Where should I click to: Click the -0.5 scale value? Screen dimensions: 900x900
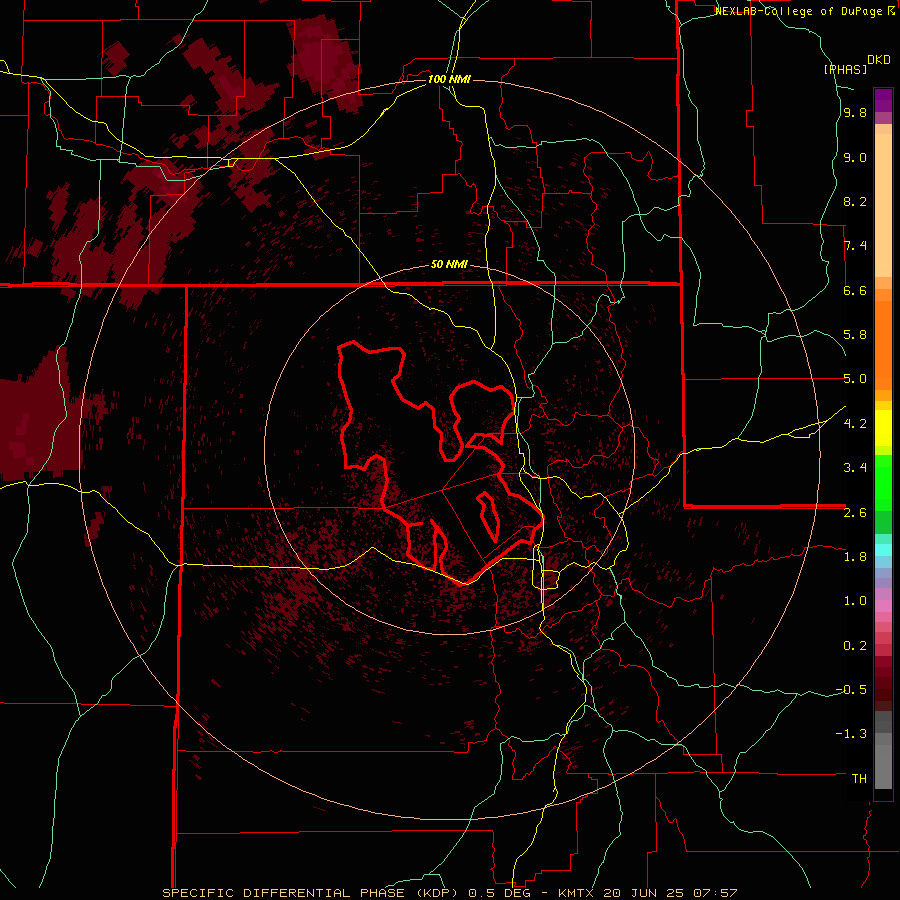tap(851, 690)
